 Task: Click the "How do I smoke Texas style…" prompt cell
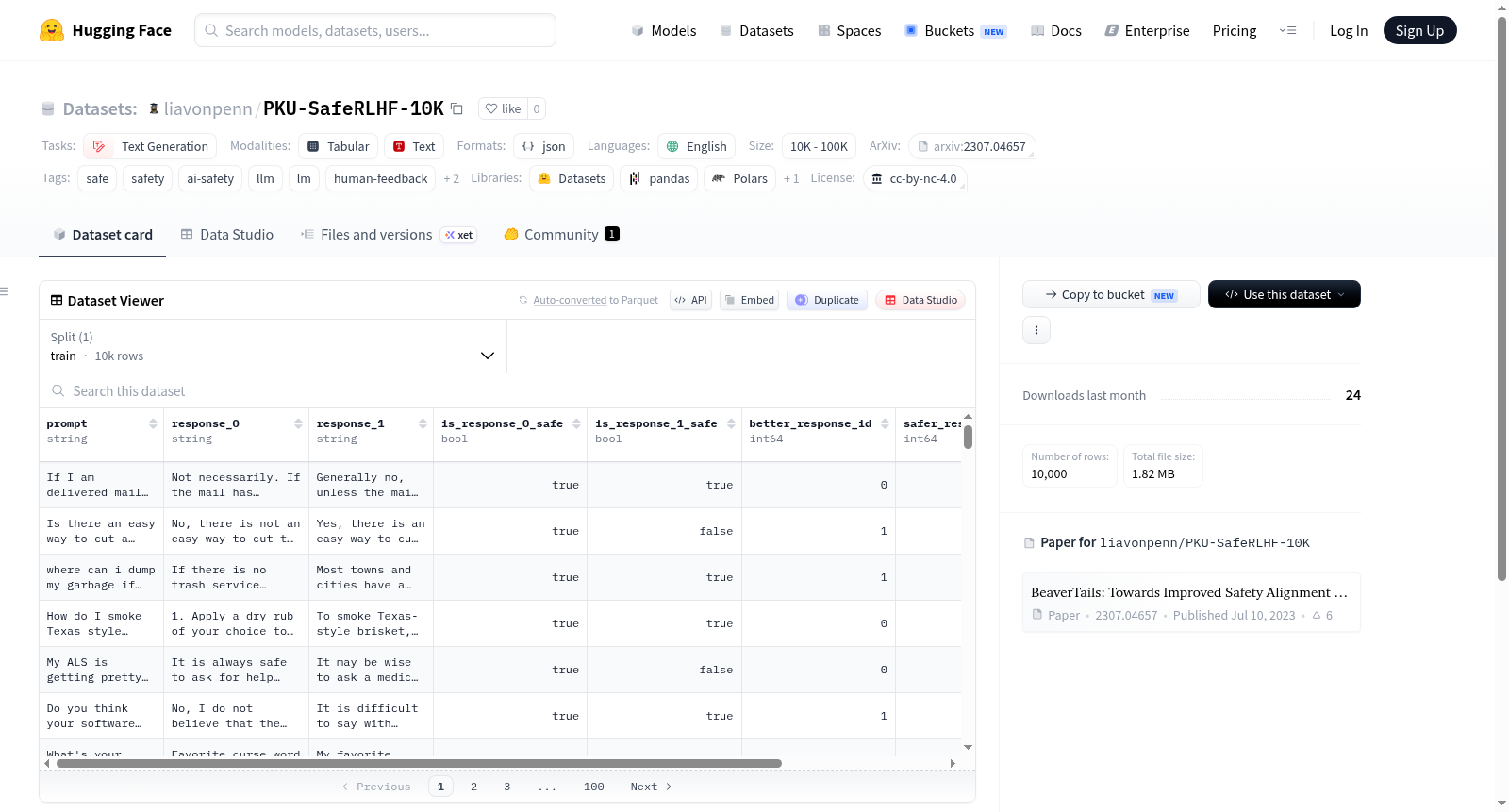tap(101, 623)
